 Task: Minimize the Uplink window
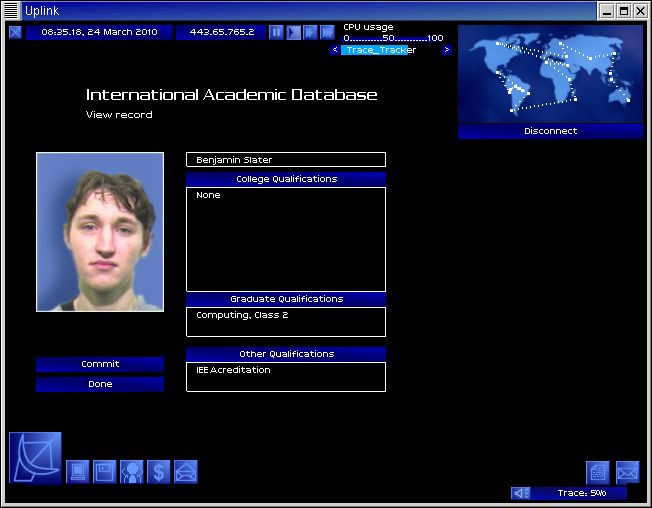[x=607, y=11]
